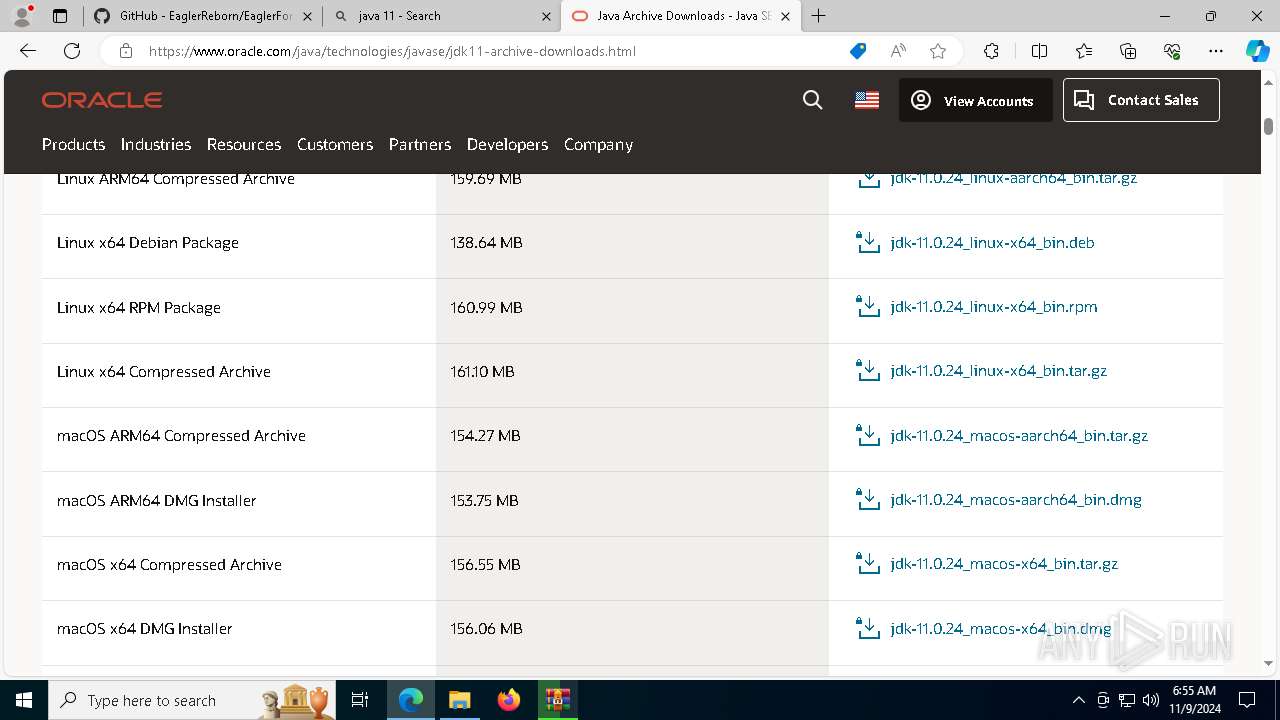The height and width of the screenshot is (720, 1280).
Task: Download jdk-11.0.24_linux-x64_bin.deb
Action: [992, 242]
